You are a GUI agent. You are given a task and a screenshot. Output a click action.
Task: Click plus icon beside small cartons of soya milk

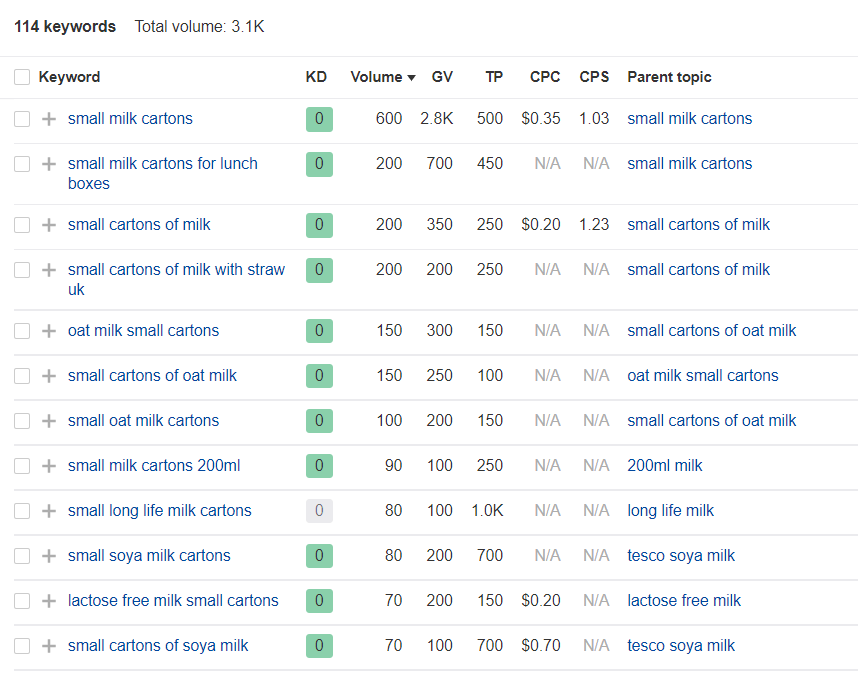(x=49, y=646)
